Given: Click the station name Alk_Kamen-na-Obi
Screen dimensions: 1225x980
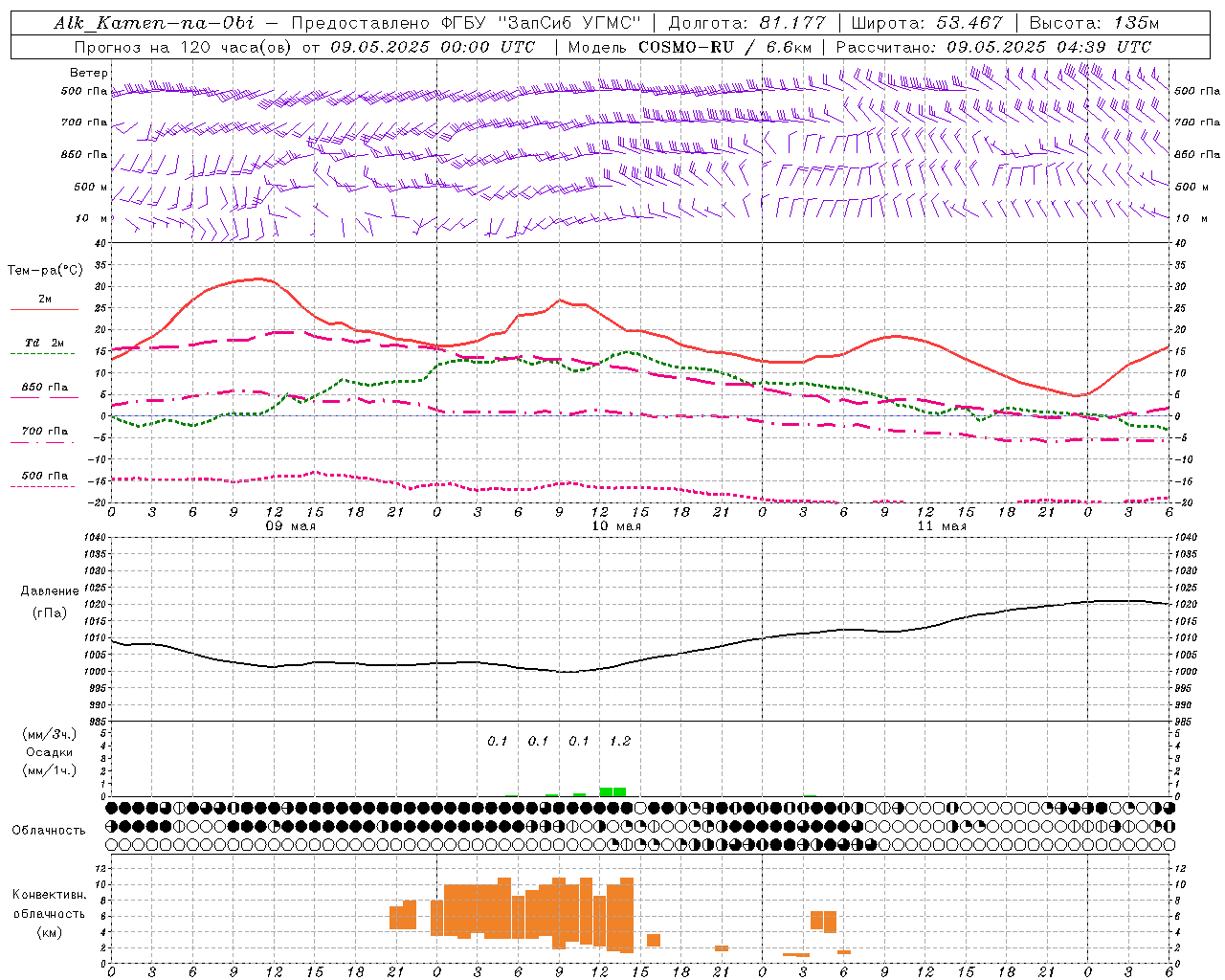Looking at the screenshot, I should click(x=154, y=23).
